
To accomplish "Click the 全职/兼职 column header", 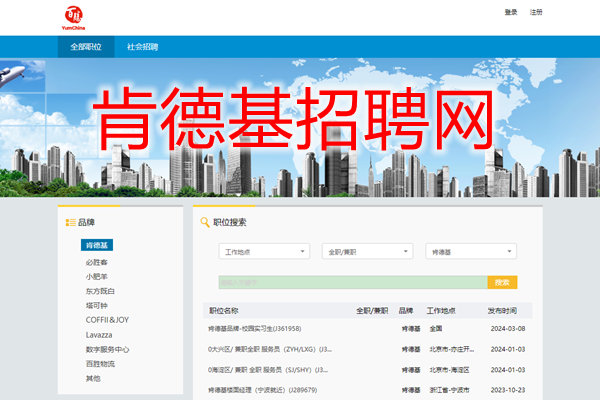I will point(372,310).
